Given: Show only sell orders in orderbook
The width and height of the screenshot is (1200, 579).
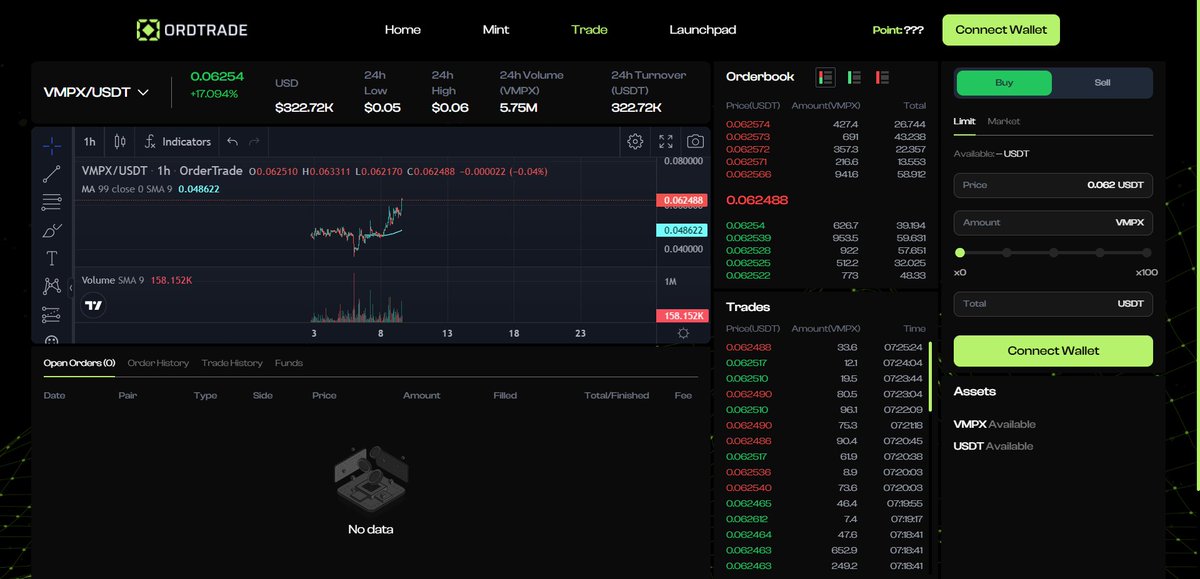Looking at the screenshot, I should point(883,77).
